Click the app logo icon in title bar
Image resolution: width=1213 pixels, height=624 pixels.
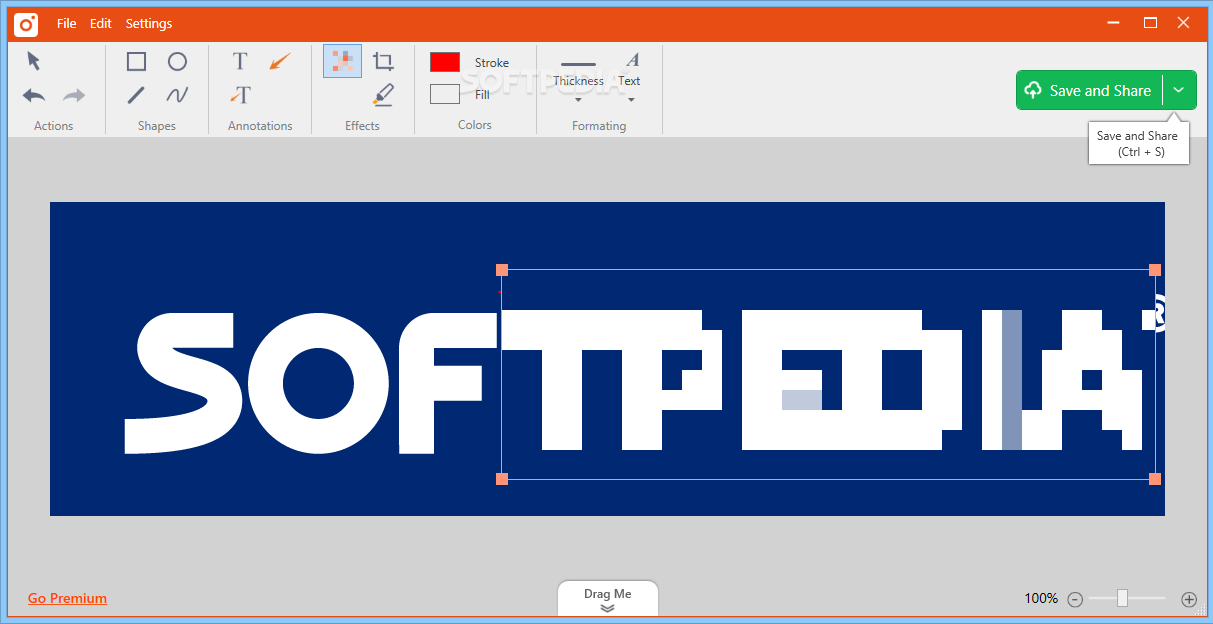[26, 23]
